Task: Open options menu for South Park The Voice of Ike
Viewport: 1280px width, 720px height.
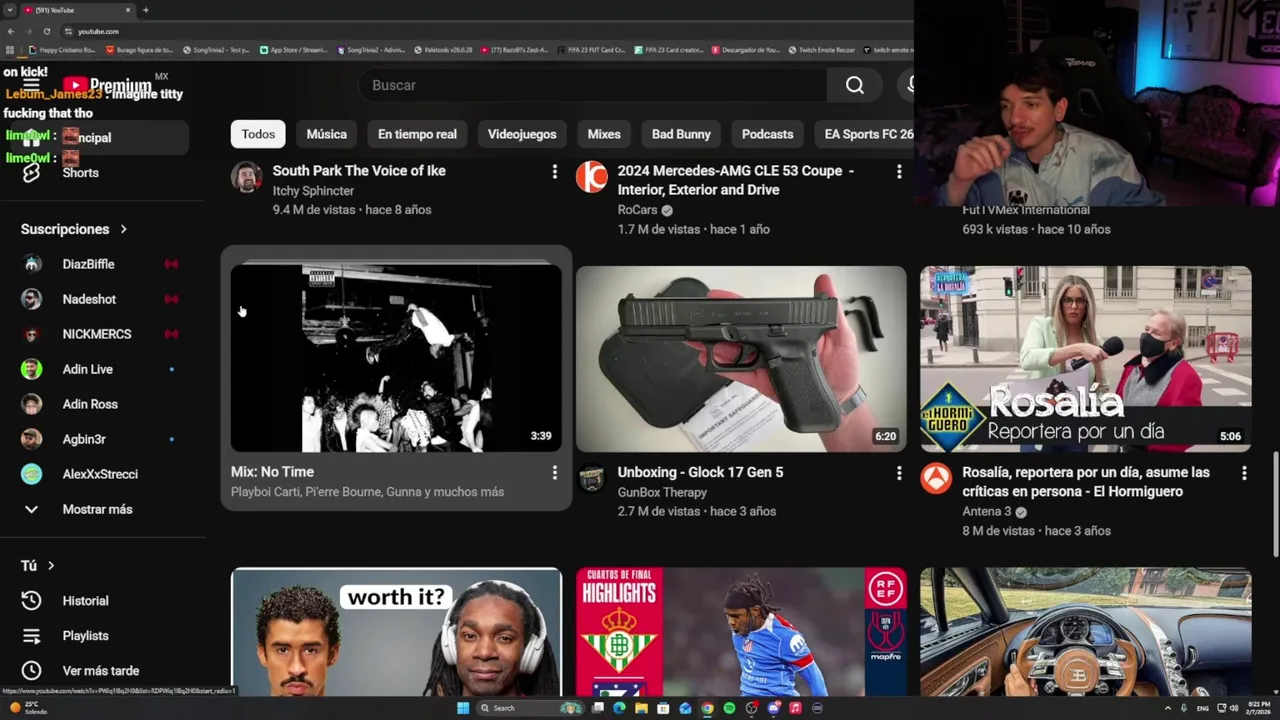Action: point(554,172)
